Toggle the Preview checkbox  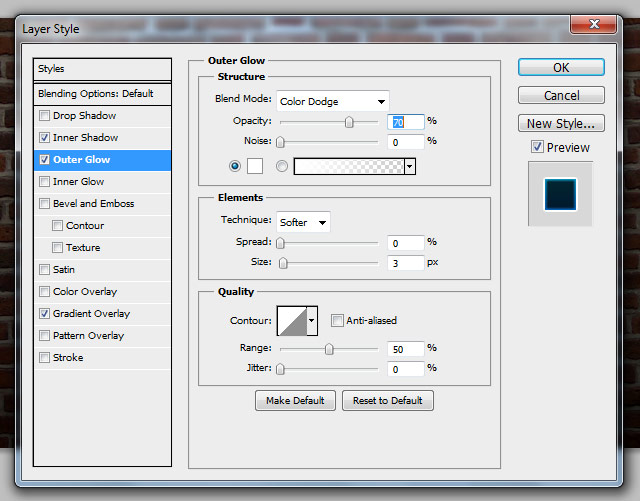coord(537,147)
